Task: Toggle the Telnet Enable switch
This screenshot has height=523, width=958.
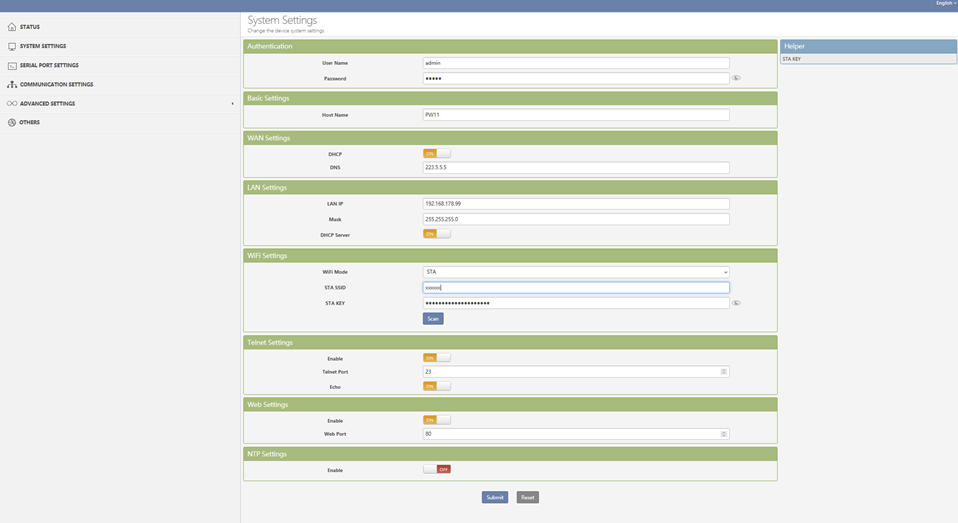Action: [x=436, y=357]
